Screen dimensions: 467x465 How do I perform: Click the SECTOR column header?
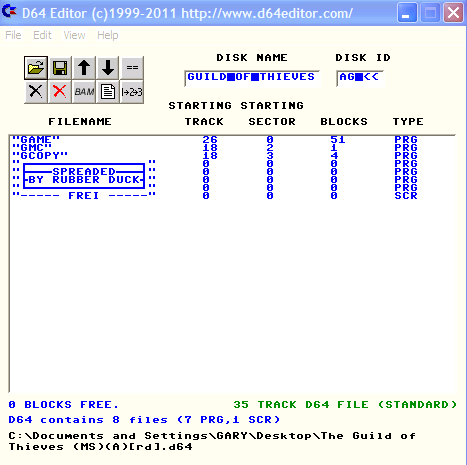[x=272, y=122]
